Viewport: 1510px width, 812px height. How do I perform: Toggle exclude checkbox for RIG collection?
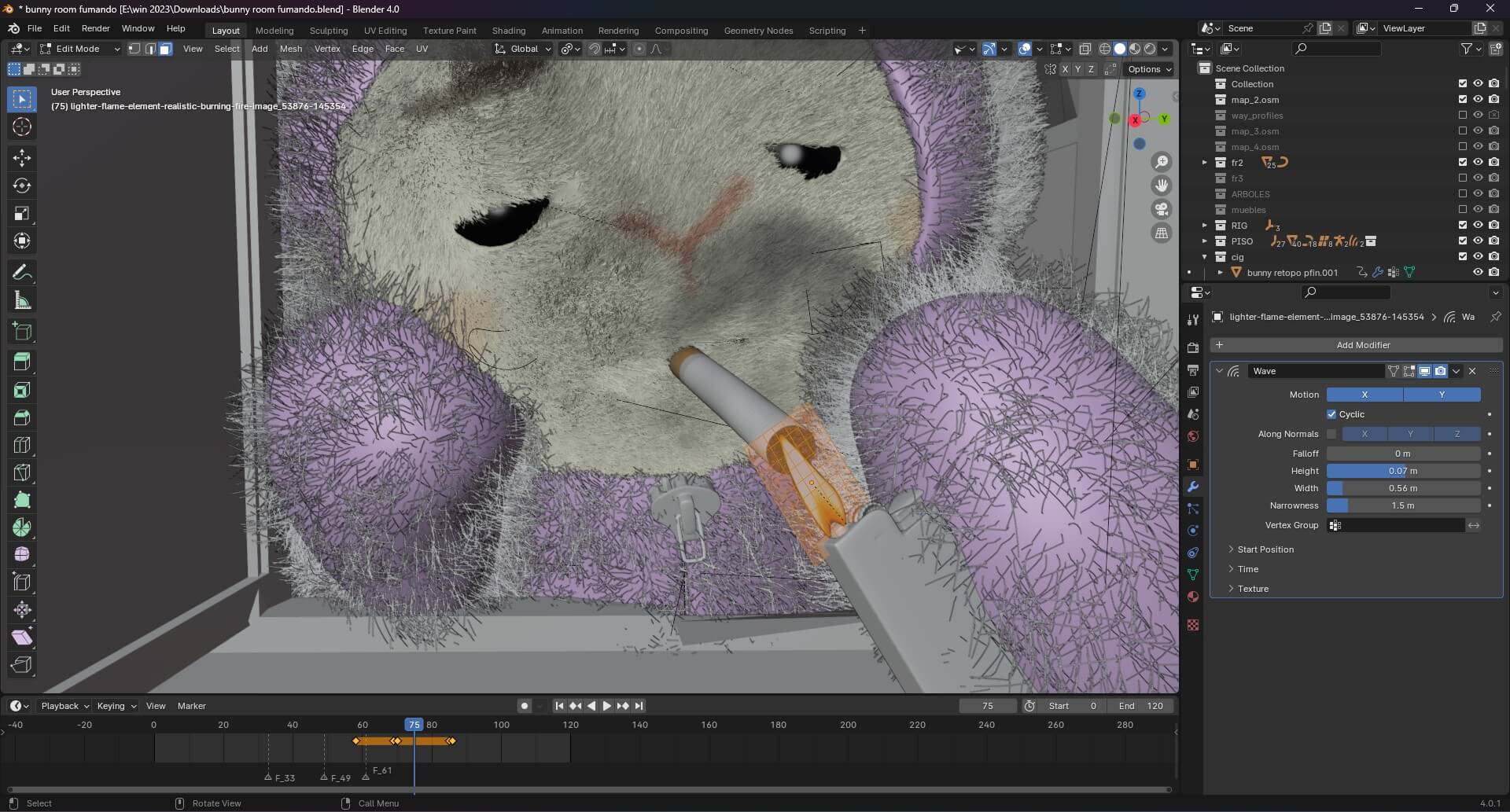pos(1463,226)
